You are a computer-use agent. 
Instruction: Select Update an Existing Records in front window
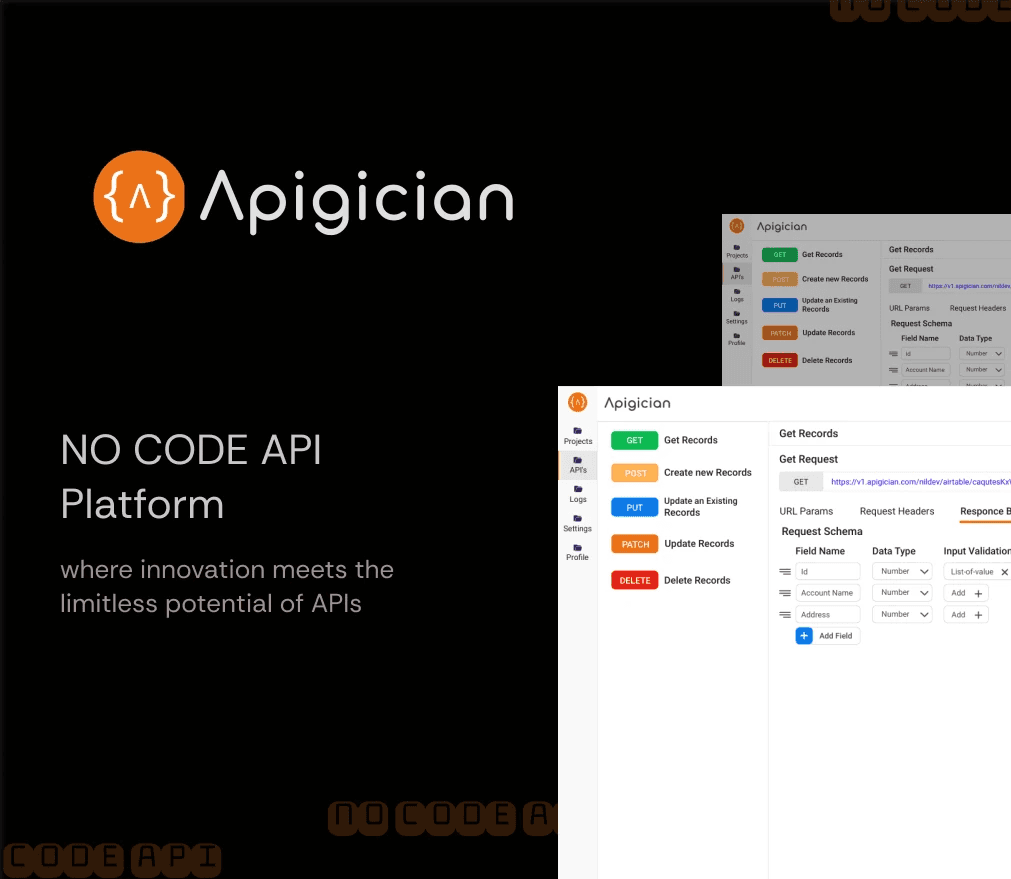point(700,507)
